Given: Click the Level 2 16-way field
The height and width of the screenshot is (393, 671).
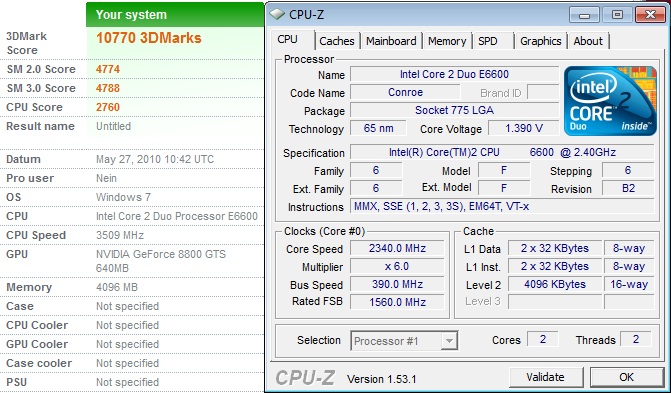Looking at the screenshot, I should tap(629, 284).
